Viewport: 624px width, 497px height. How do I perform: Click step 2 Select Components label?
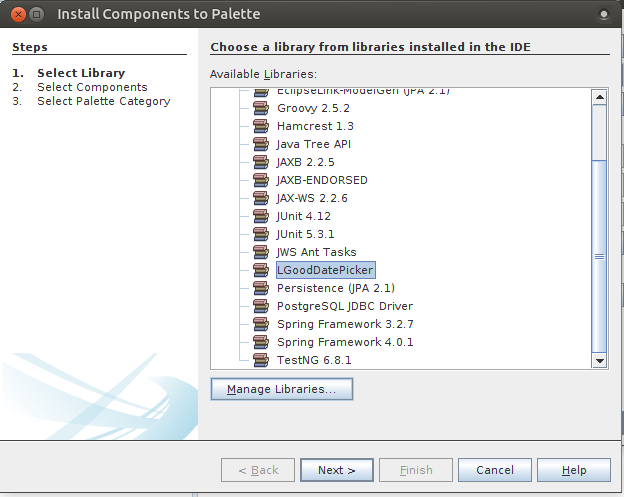coord(92,87)
